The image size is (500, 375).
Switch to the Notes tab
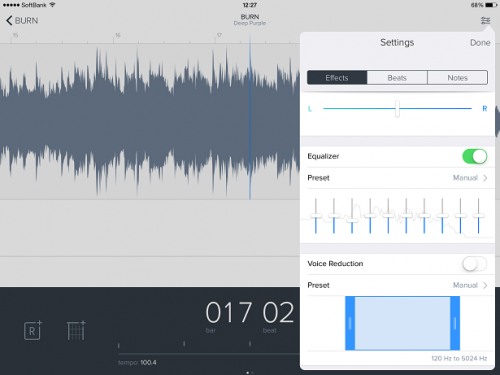click(457, 78)
